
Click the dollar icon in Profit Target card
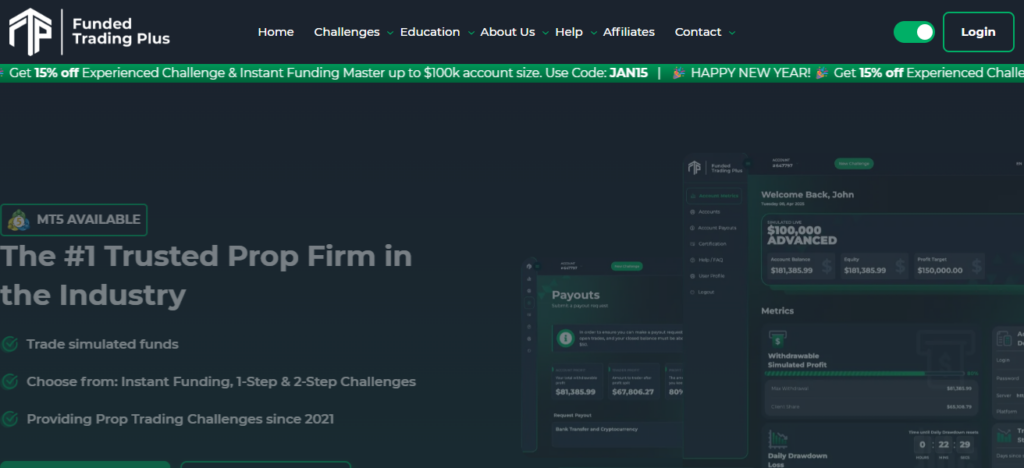click(x=976, y=266)
